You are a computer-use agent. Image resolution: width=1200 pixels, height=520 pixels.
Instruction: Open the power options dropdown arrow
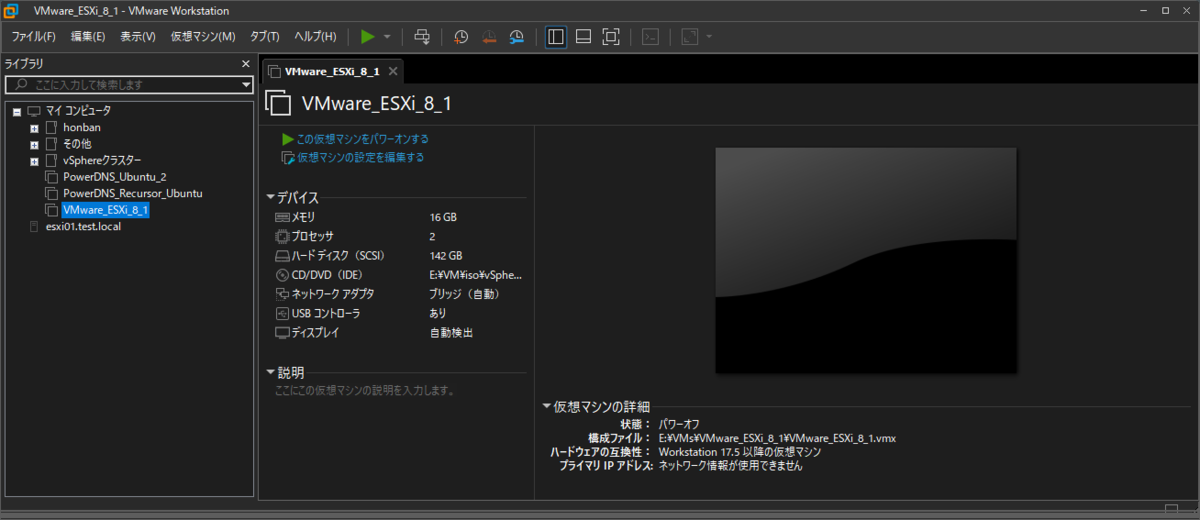[387, 37]
